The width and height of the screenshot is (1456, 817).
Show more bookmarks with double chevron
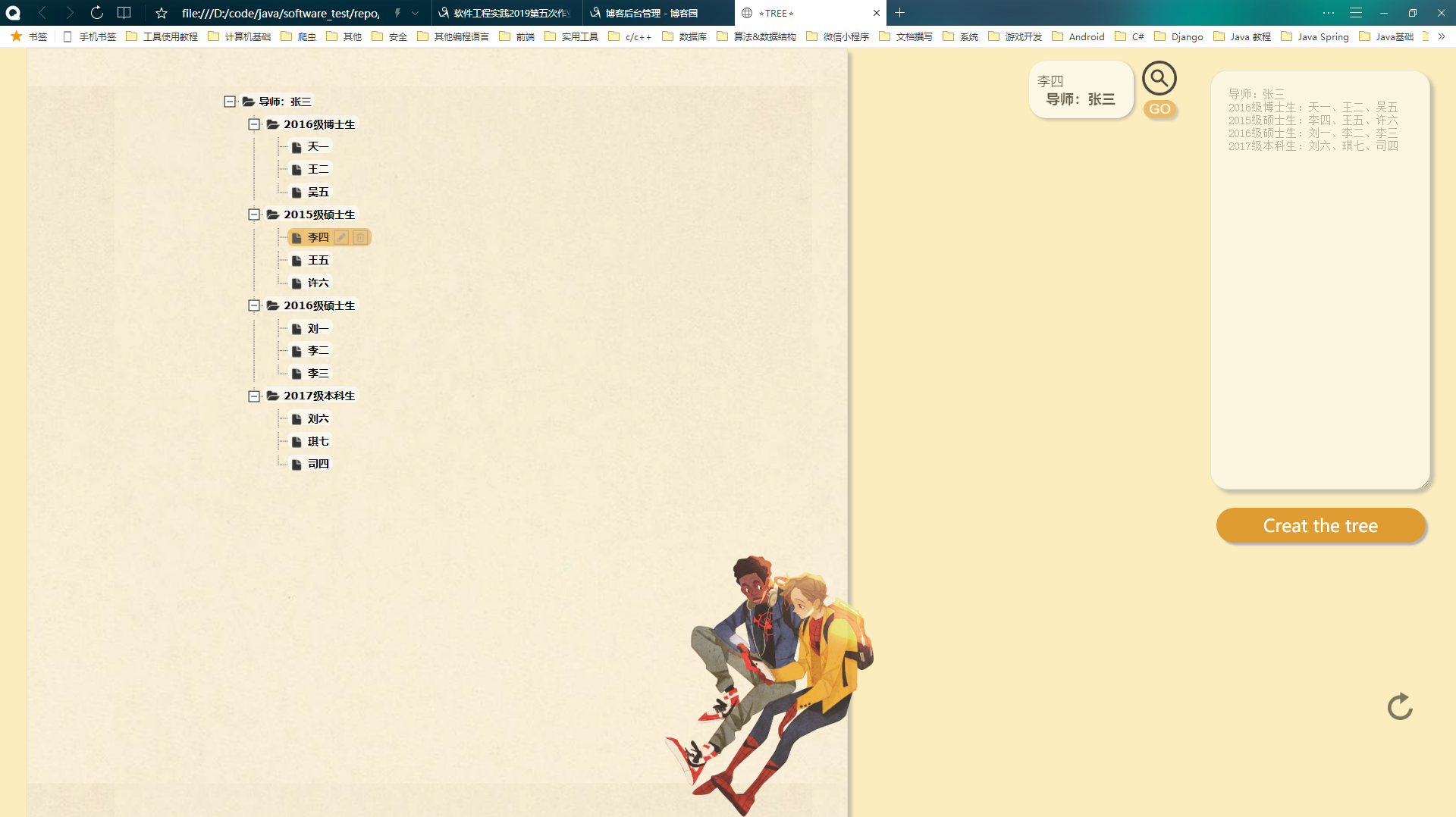[x=1442, y=36]
